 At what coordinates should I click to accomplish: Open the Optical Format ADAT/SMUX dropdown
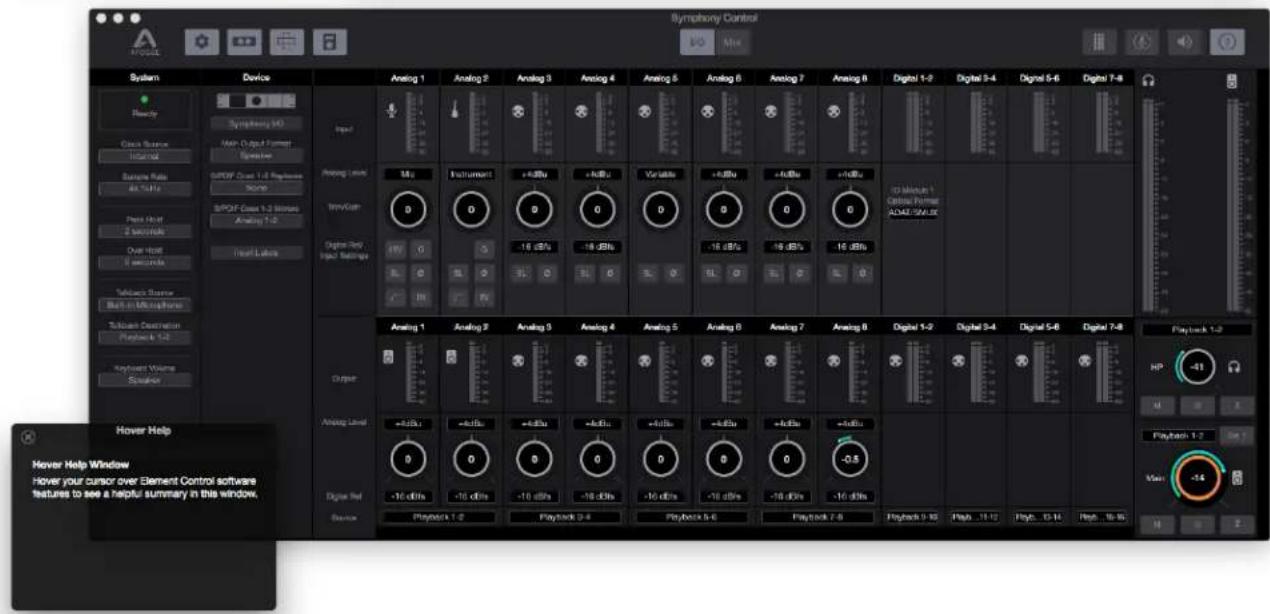coord(911,212)
